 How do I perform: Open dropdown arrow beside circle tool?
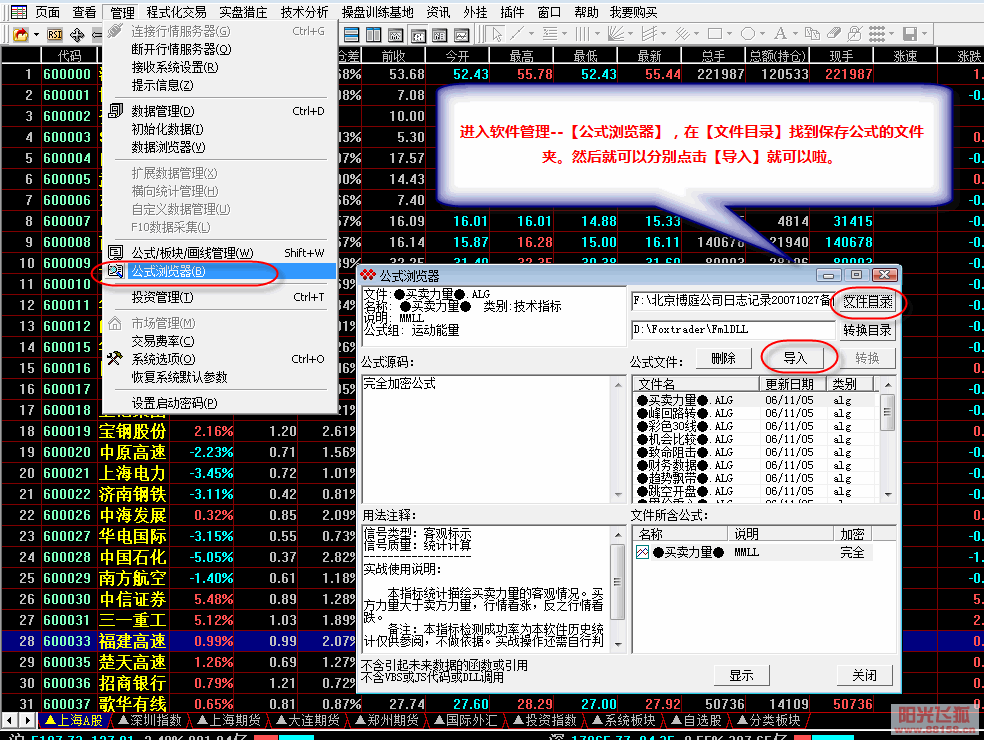pyautogui.click(x=762, y=34)
